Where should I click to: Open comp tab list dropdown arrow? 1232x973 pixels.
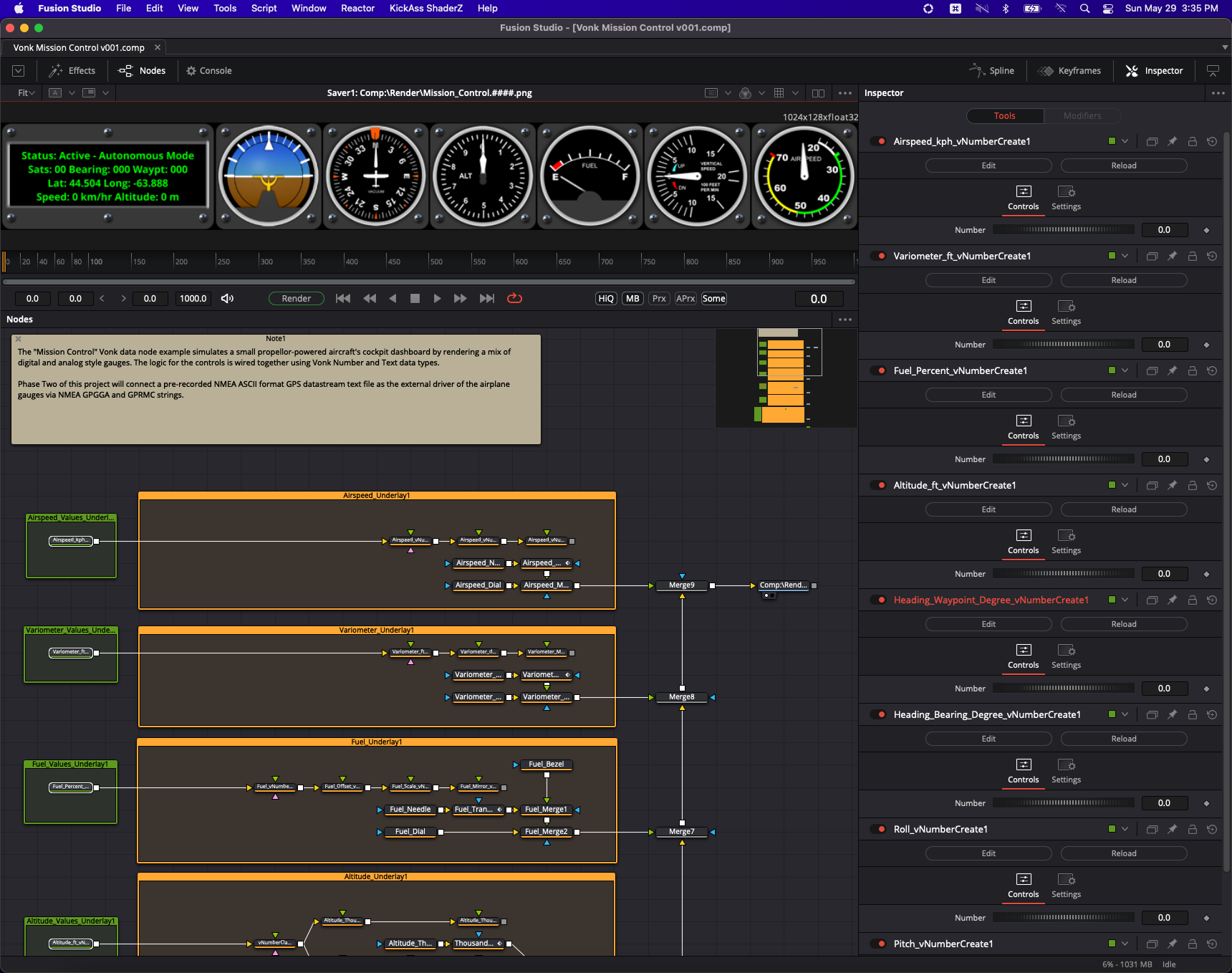tap(1225, 47)
